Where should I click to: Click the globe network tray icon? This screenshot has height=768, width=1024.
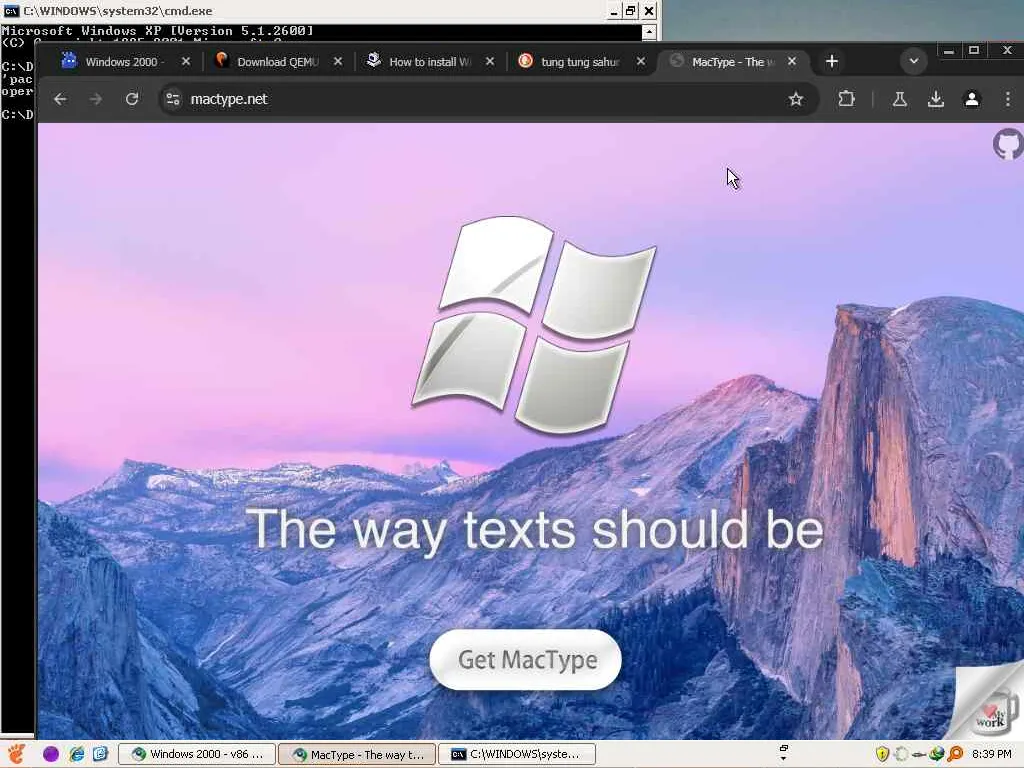coord(936,754)
